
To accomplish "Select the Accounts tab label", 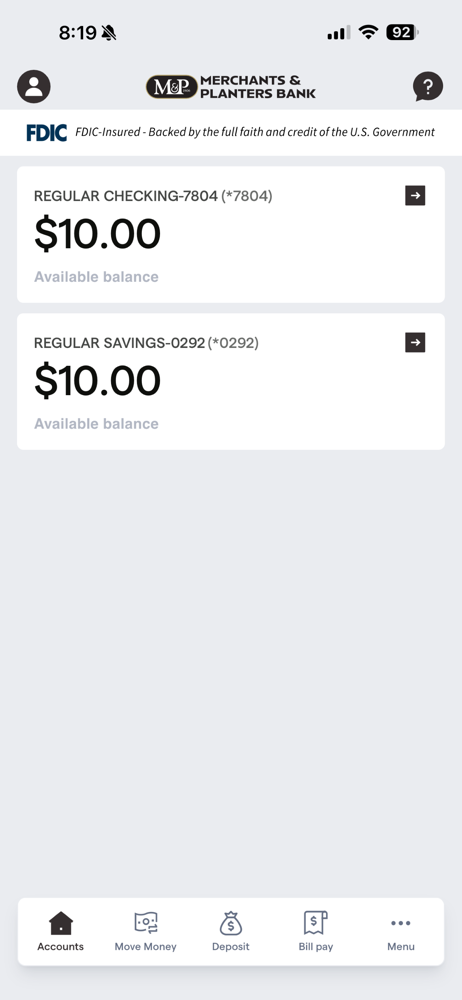I will click(61, 946).
